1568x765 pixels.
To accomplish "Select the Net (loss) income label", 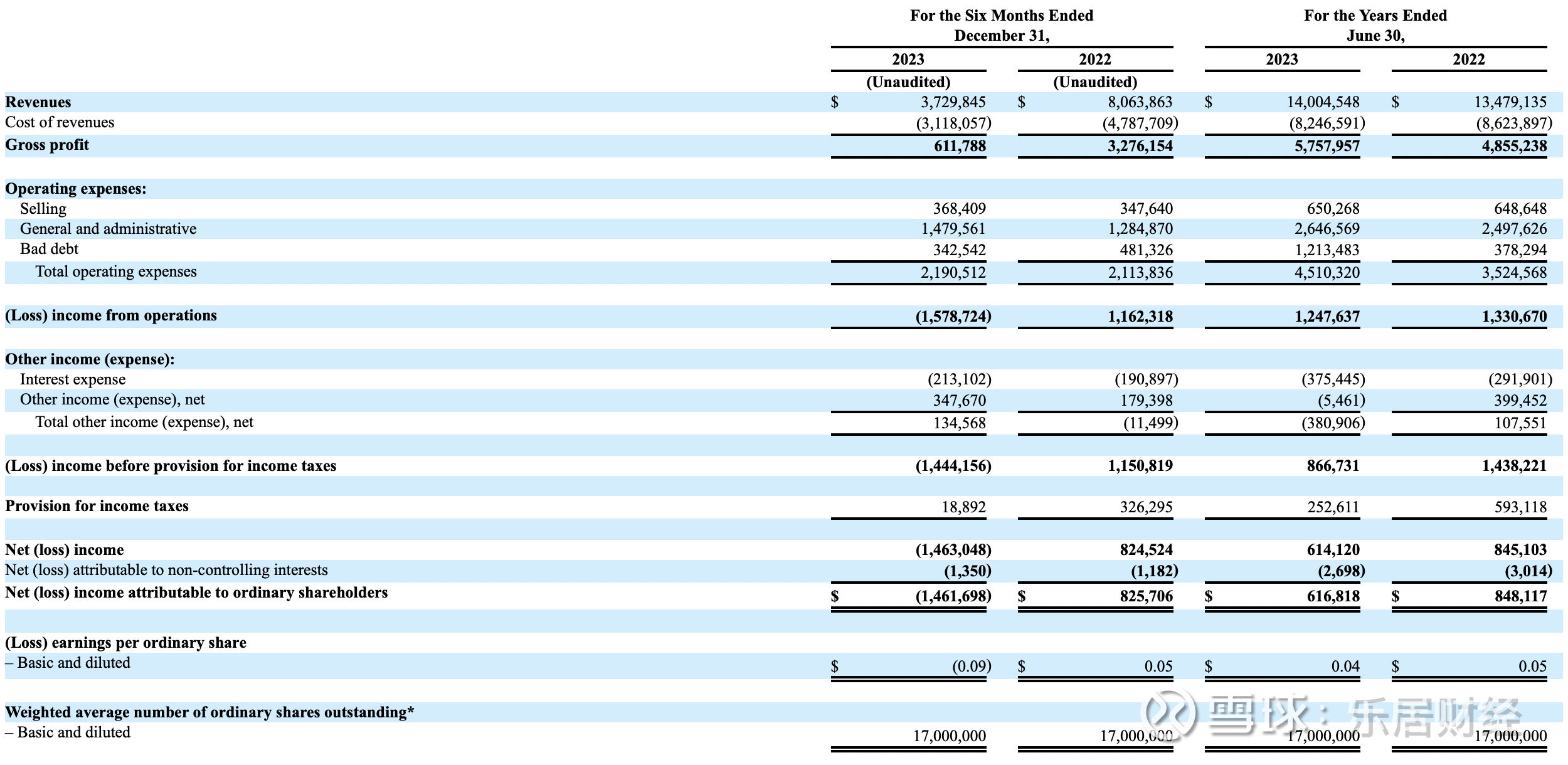I will [65, 550].
